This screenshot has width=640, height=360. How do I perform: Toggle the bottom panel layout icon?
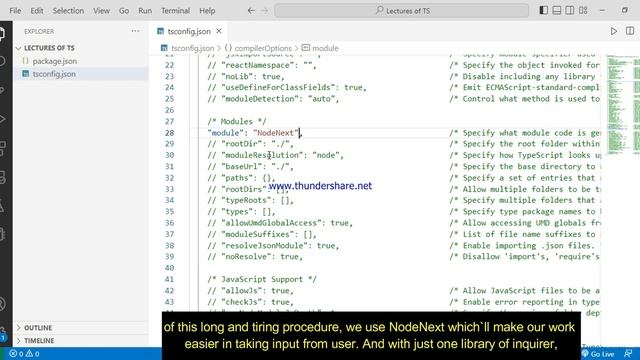click(x=556, y=10)
